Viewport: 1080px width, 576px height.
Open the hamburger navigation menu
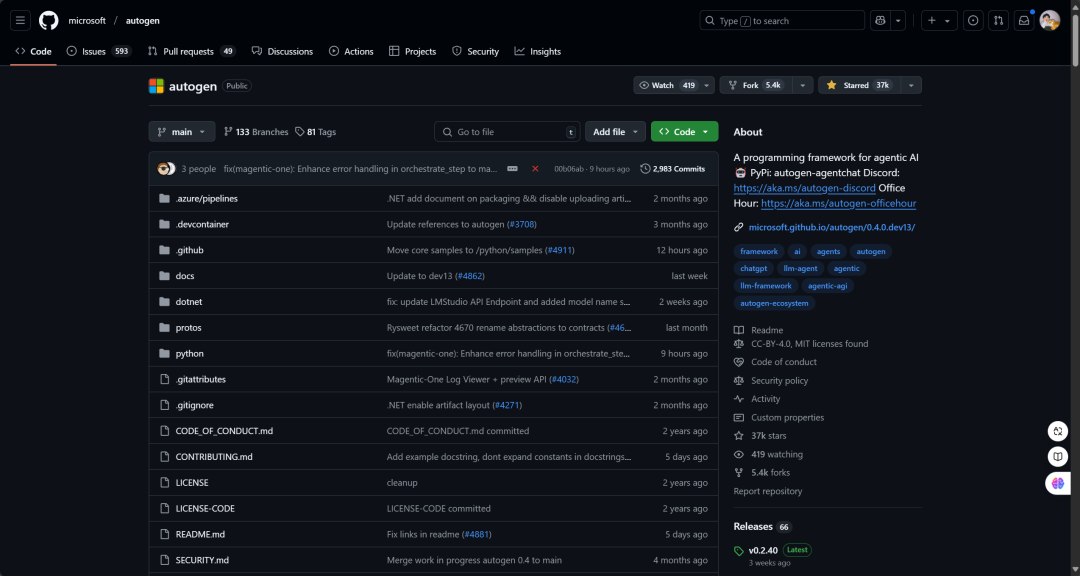pos(20,21)
